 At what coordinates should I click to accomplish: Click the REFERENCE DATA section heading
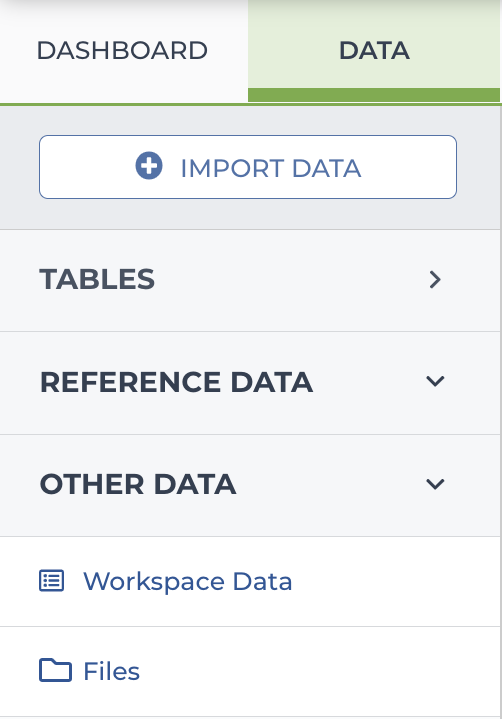[x=177, y=382]
